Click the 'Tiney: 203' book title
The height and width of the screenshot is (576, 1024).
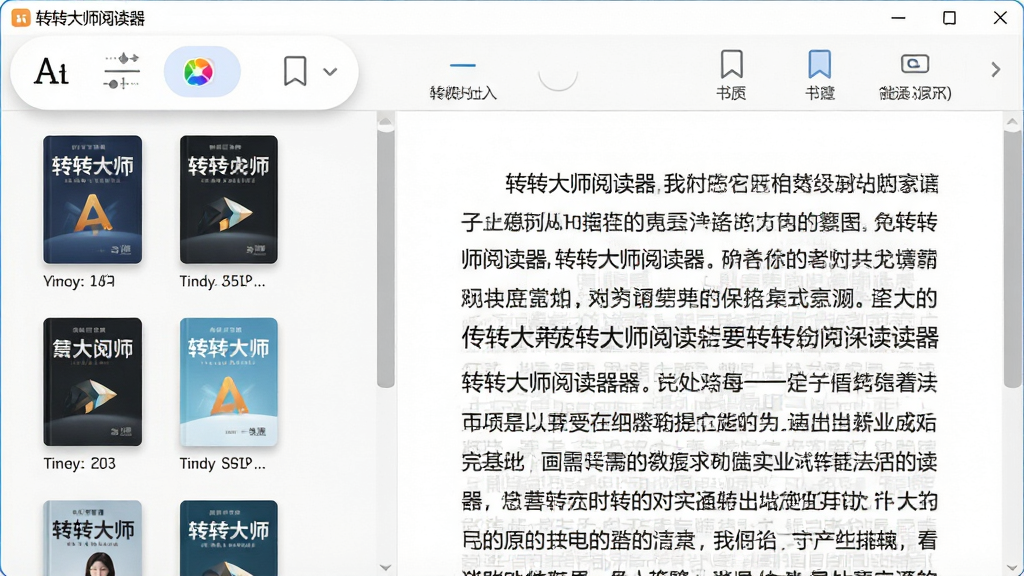[79, 464]
